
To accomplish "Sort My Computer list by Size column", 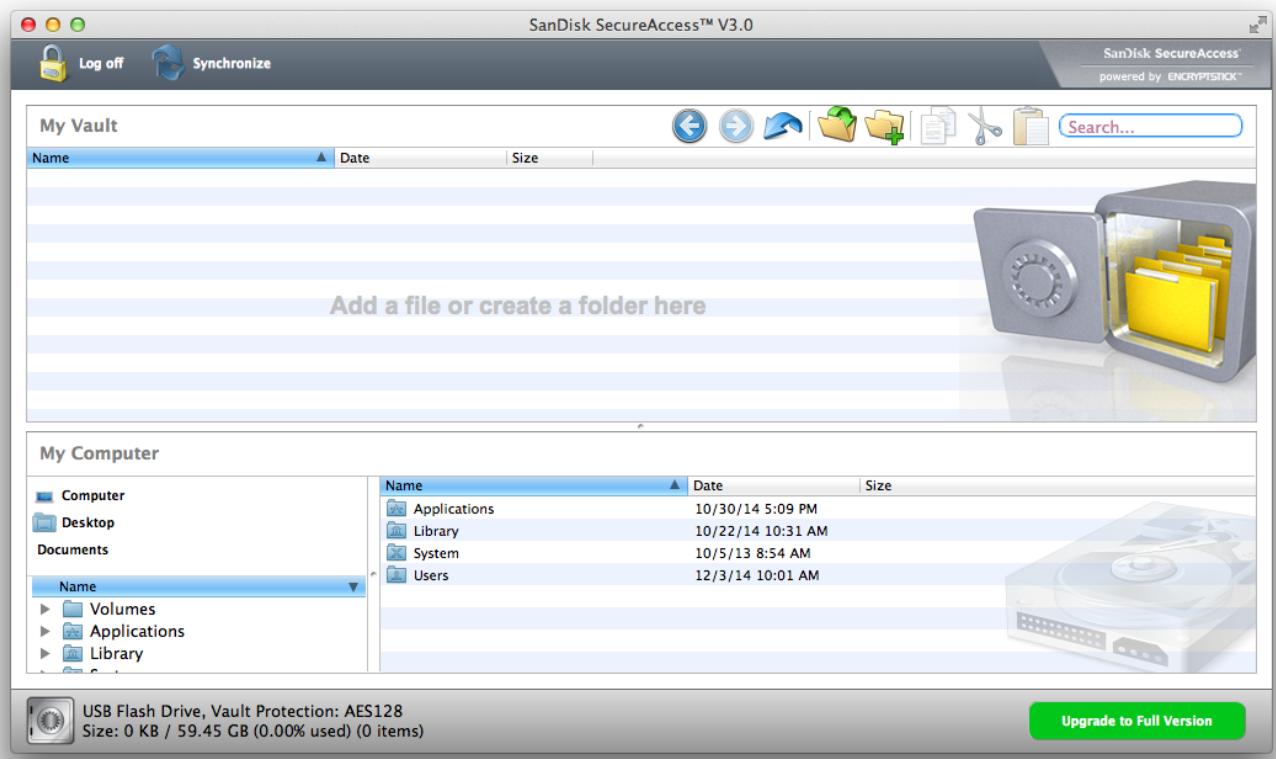I will [901, 486].
